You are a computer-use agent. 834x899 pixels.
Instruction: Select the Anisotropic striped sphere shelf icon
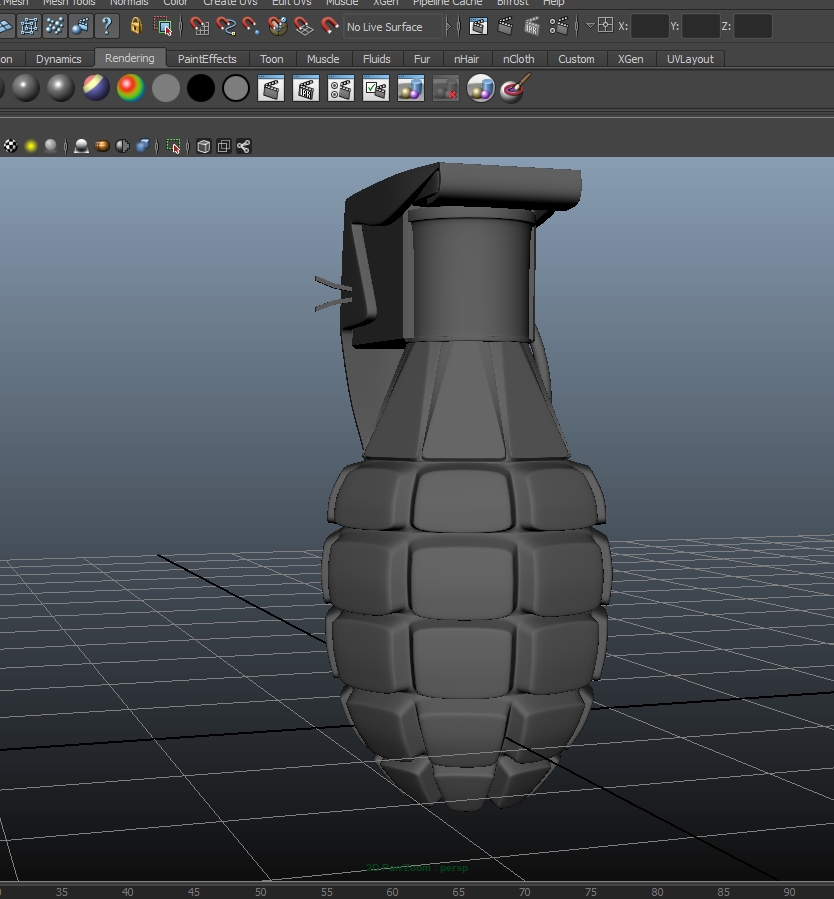coord(96,89)
